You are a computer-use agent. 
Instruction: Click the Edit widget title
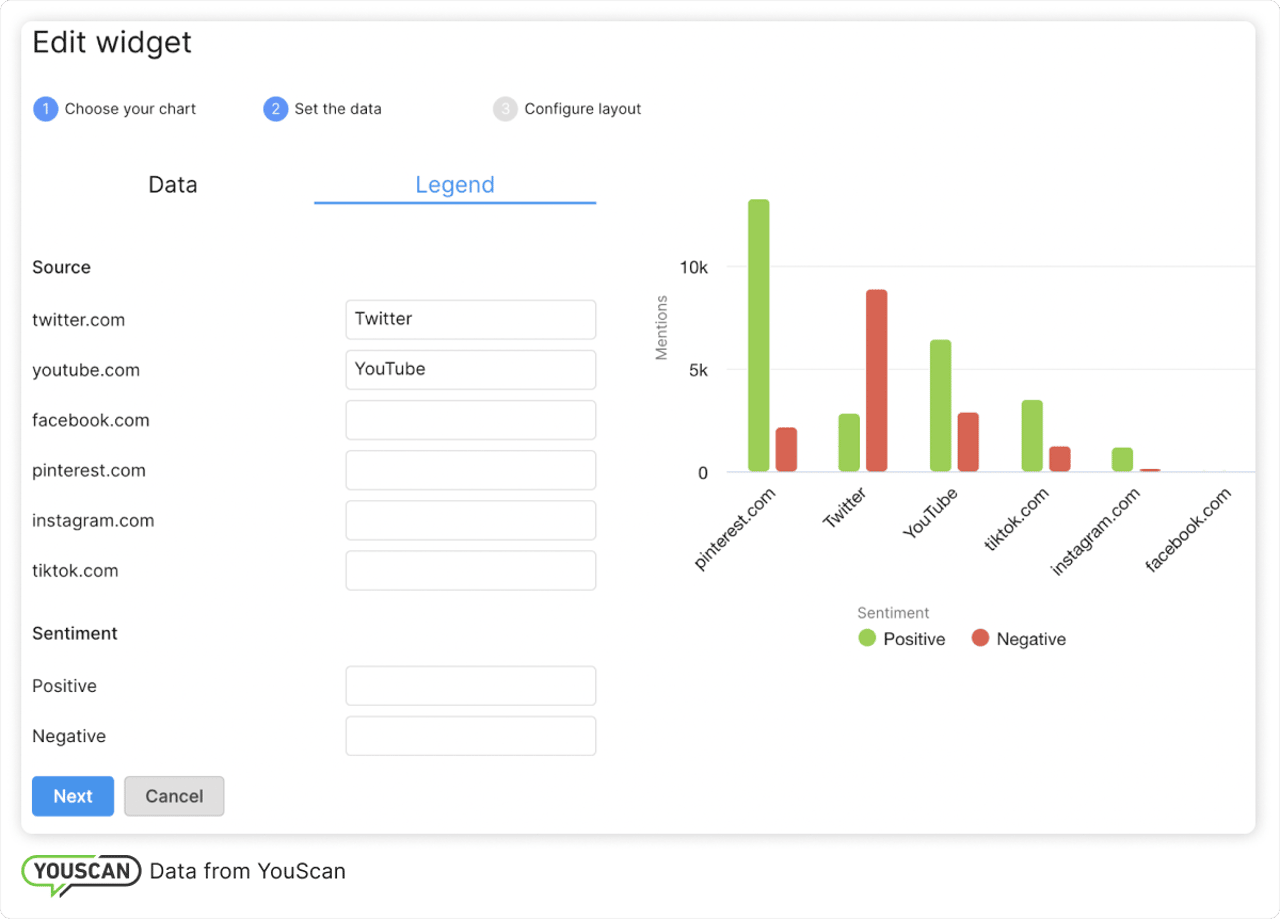pyautogui.click(x=112, y=42)
